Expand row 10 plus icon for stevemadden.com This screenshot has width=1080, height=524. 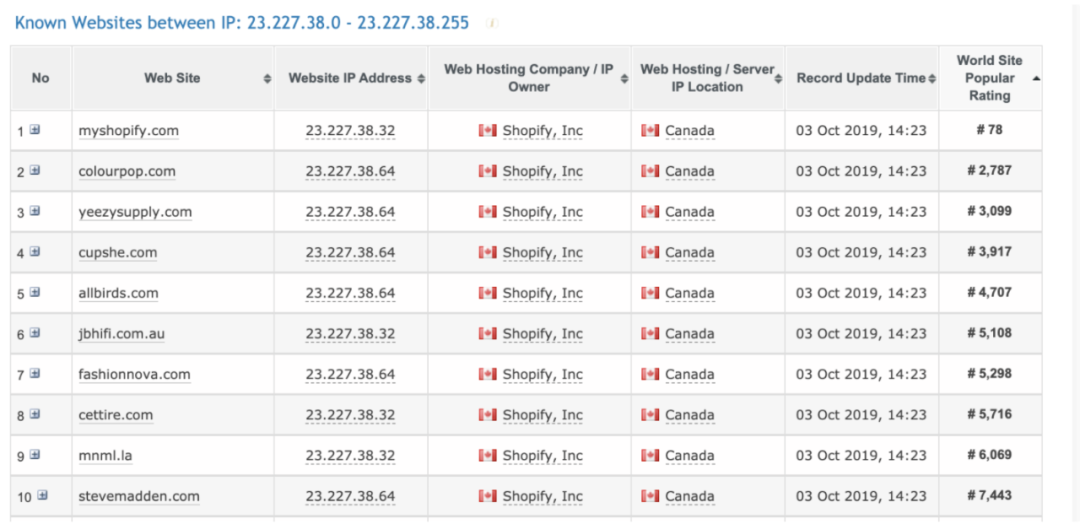click(x=42, y=496)
